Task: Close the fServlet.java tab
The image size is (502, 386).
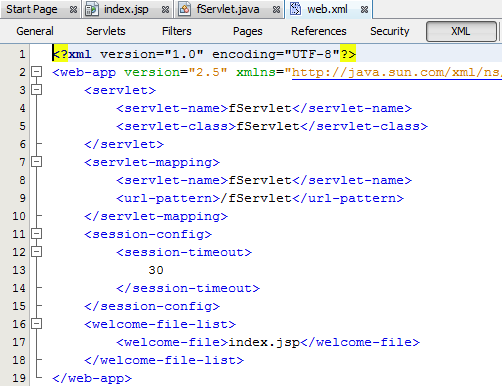Action: [x=276, y=10]
